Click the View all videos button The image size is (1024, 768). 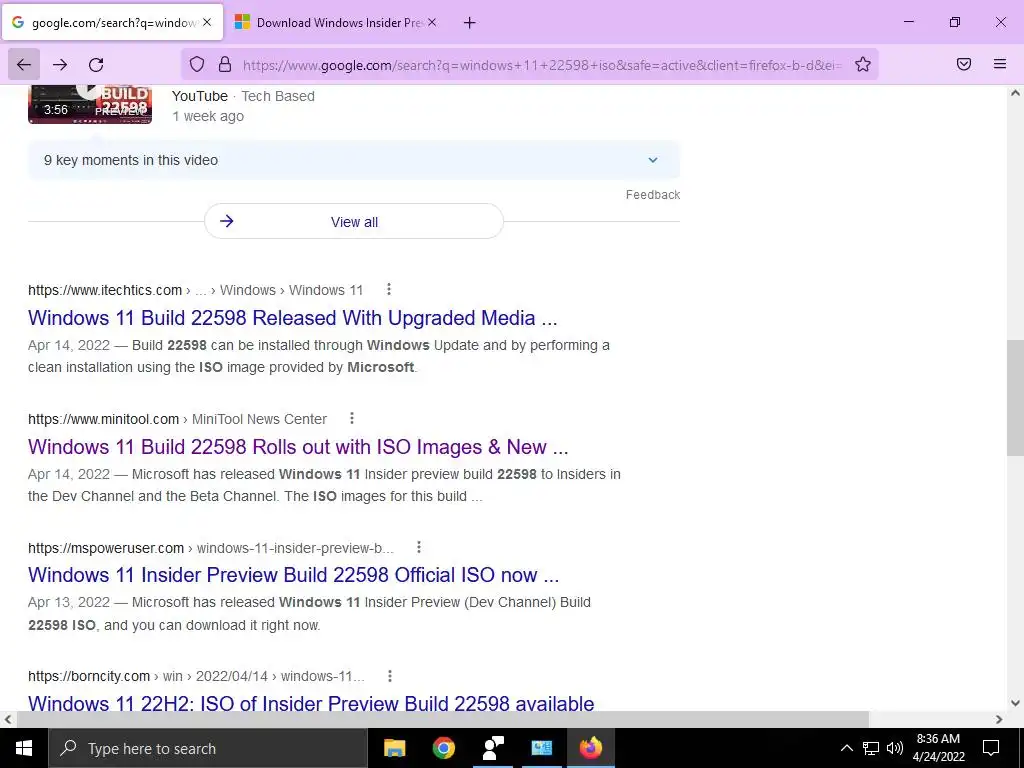pos(354,221)
